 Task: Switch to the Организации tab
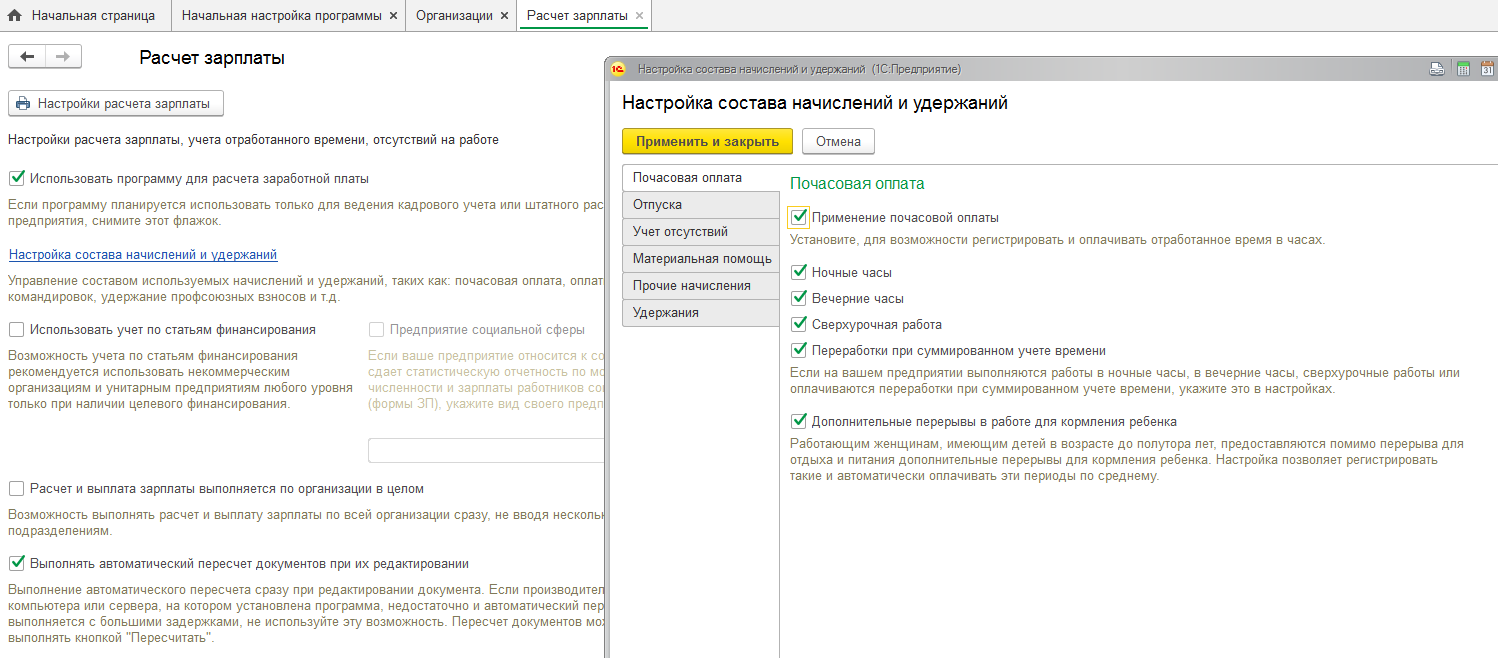pyautogui.click(x=453, y=16)
